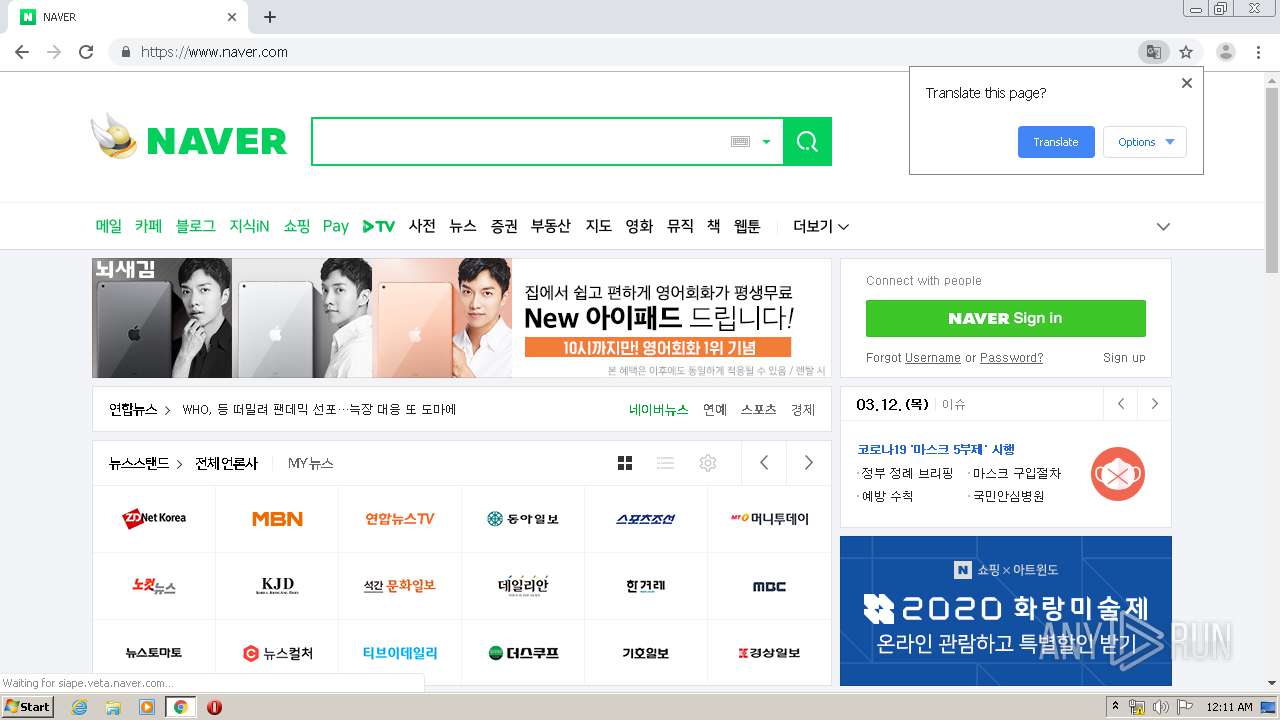The height and width of the screenshot is (720, 1280).
Task: Open the on-screen keyboard icon in search box
Action: tap(740, 142)
